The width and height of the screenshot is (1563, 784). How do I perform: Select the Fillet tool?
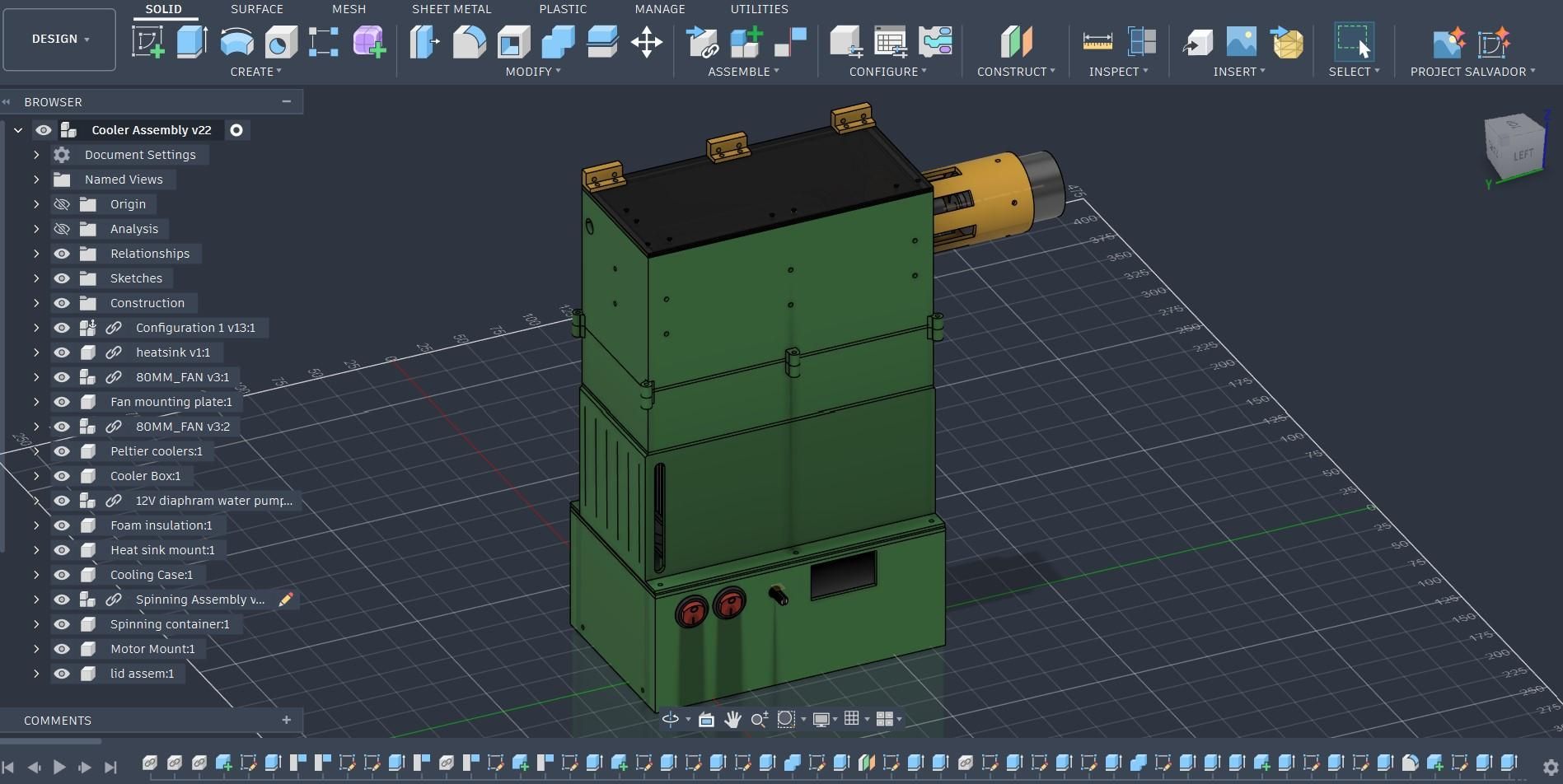(469, 41)
